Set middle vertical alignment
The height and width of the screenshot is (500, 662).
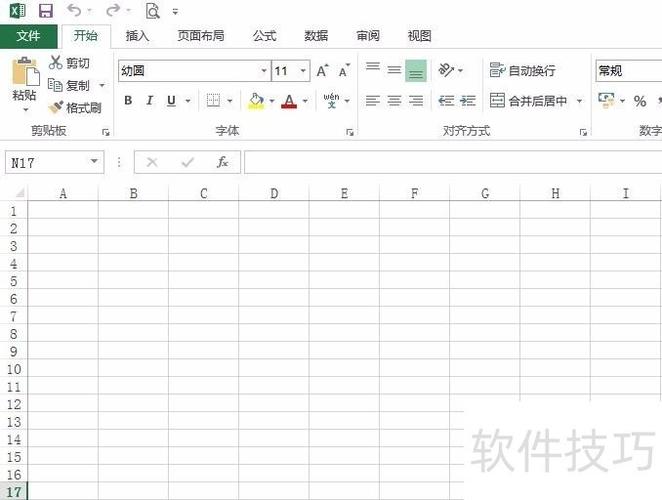tap(394, 71)
